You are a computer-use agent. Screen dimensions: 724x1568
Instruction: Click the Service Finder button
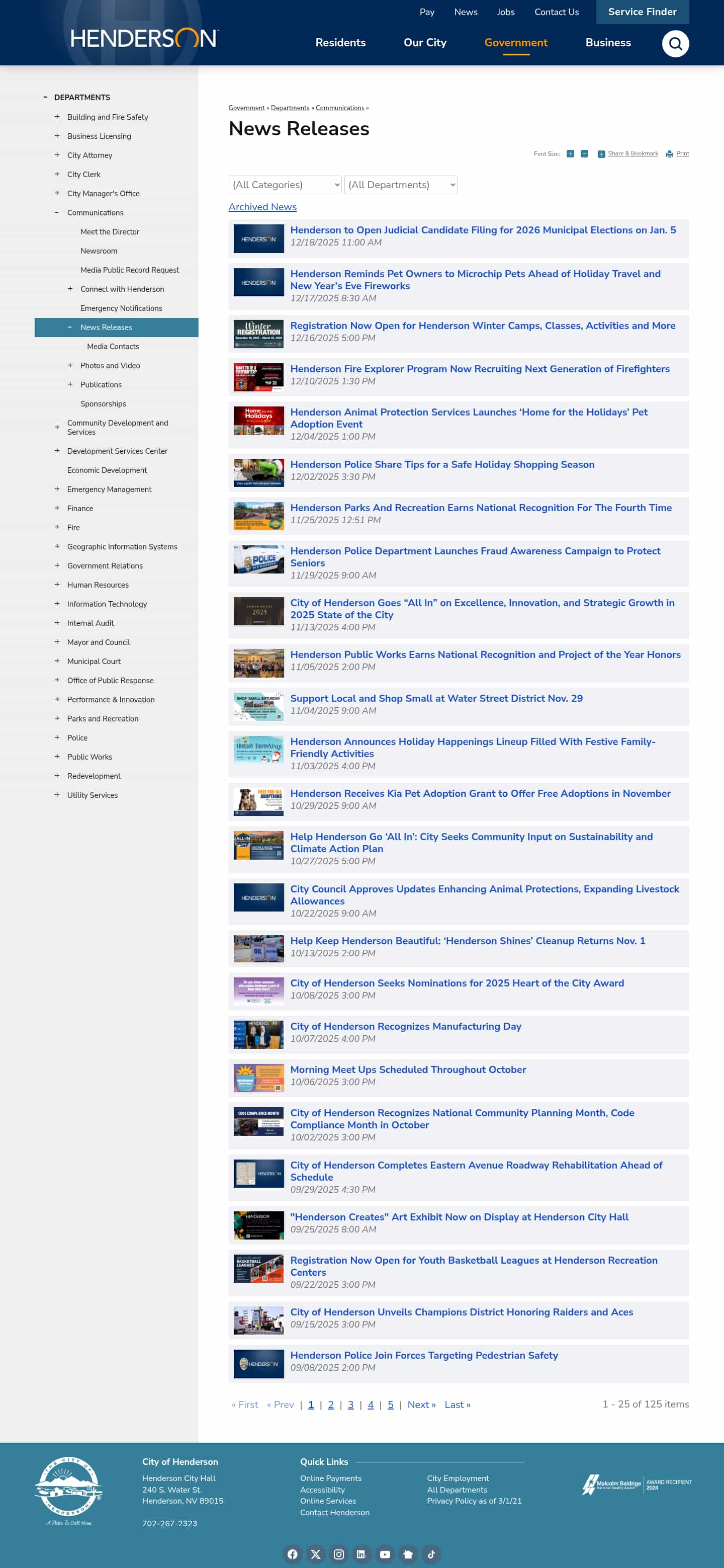tap(642, 12)
